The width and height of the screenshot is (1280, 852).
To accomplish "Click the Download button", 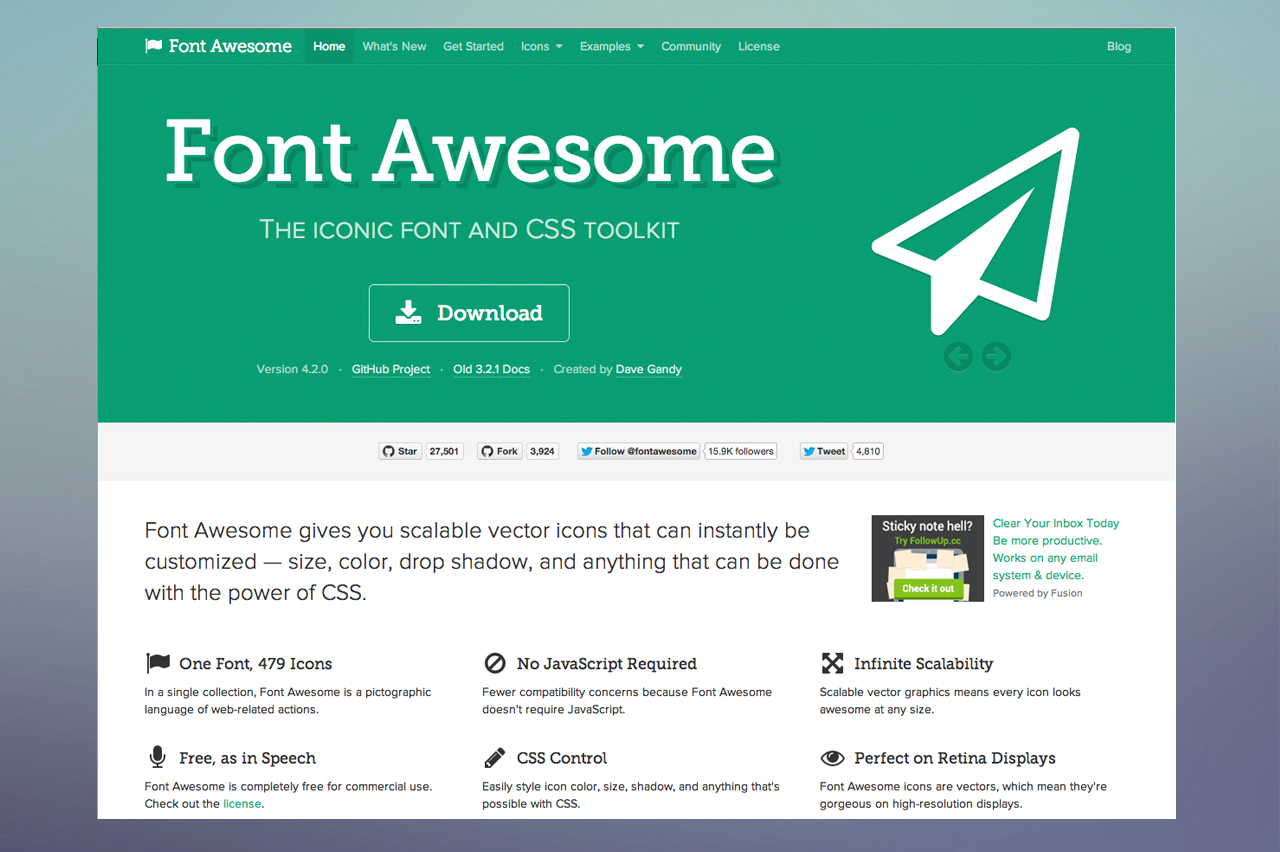I will point(469,313).
